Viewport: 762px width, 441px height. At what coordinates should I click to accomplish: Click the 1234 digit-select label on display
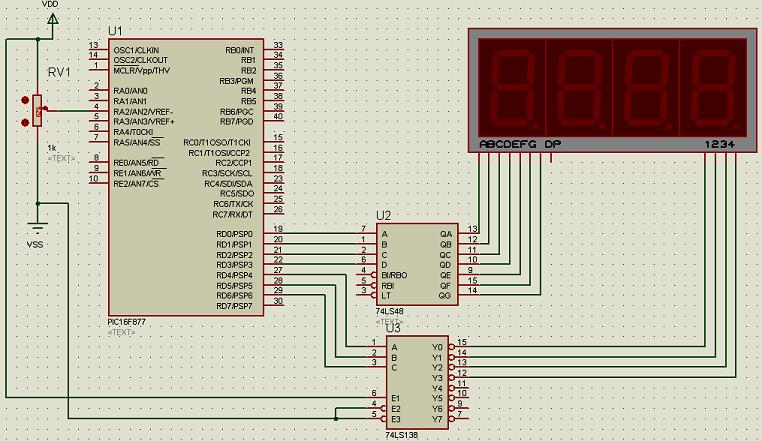coord(719,144)
